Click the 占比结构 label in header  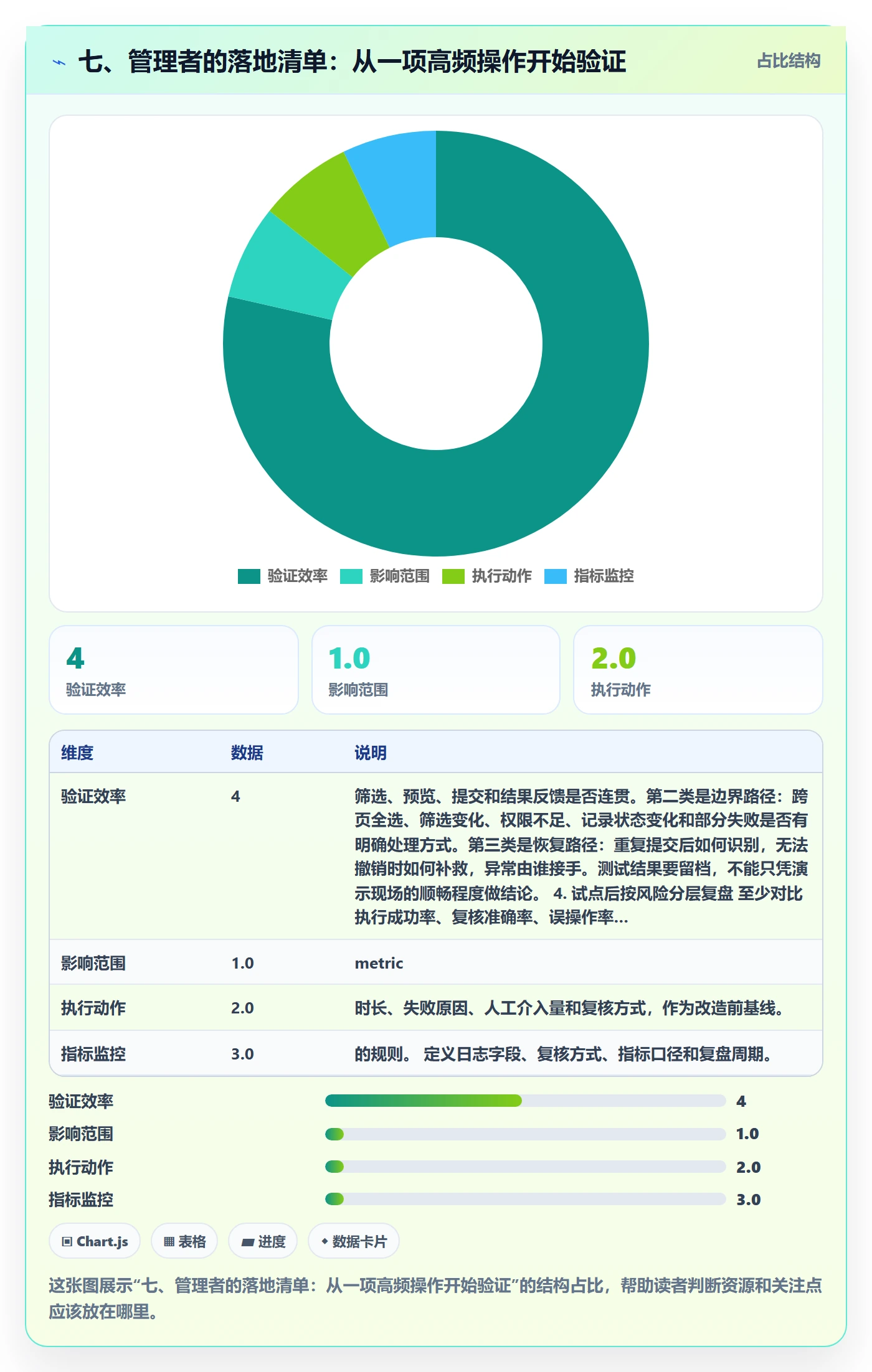coord(789,61)
